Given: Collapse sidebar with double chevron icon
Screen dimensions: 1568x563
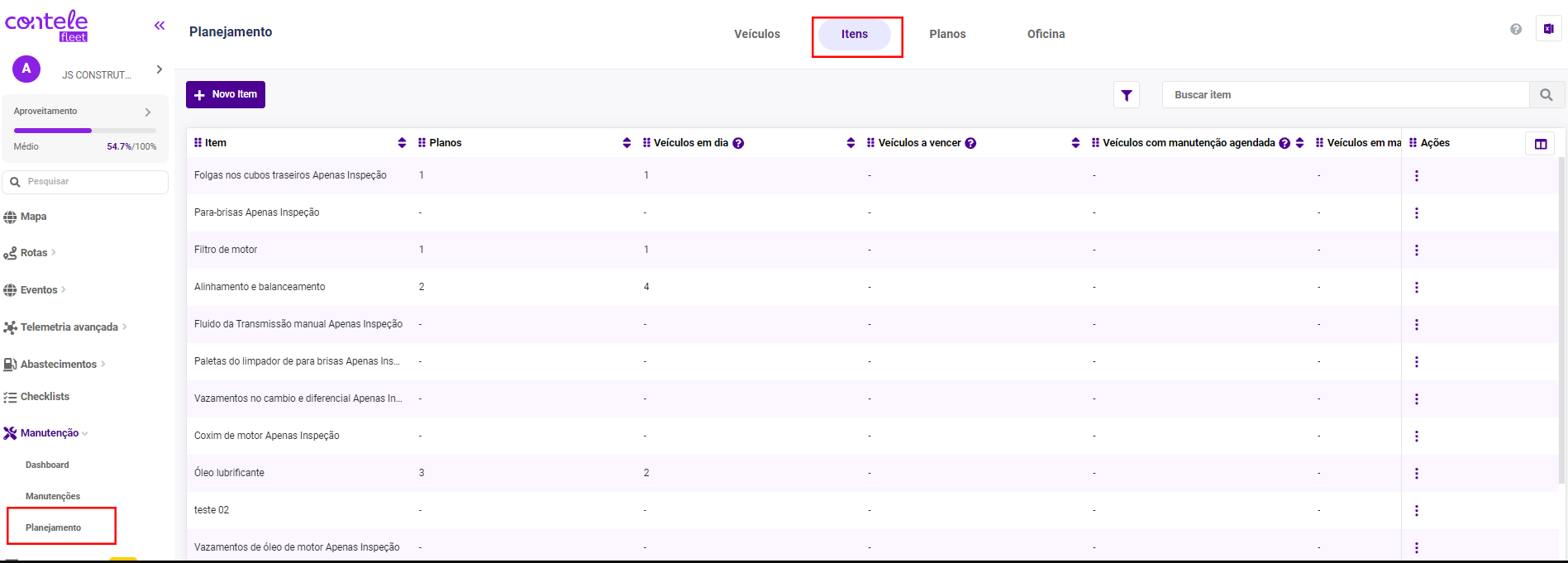Looking at the screenshot, I should click(x=160, y=26).
